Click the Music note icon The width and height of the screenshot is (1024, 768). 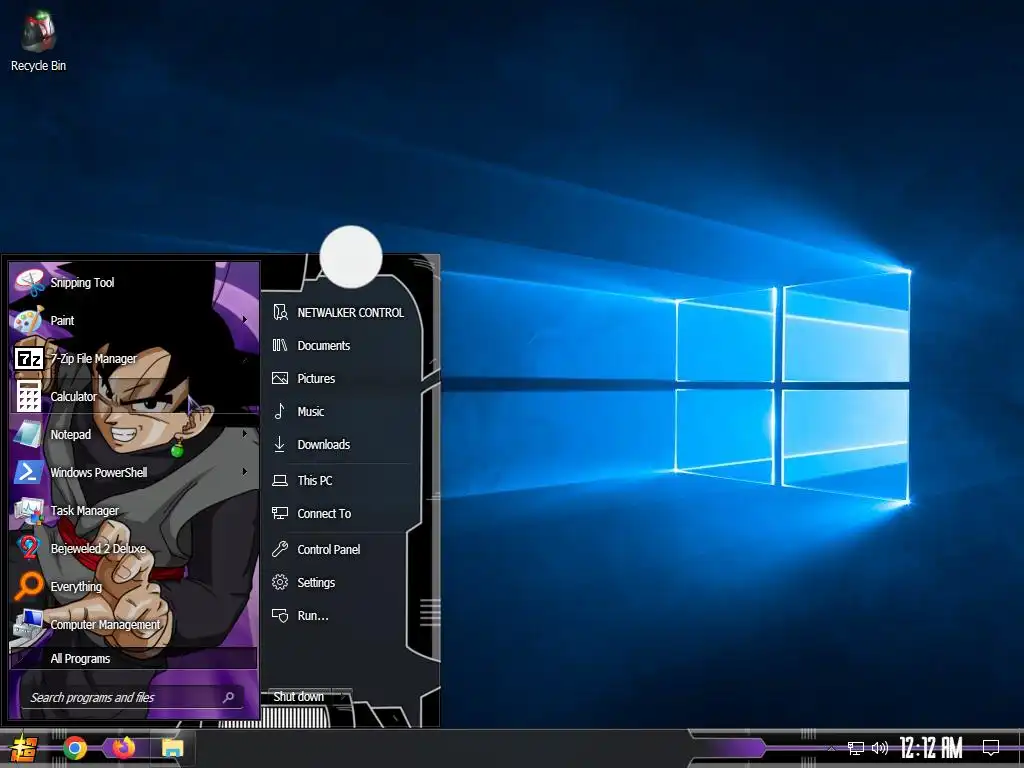pos(280,411)
